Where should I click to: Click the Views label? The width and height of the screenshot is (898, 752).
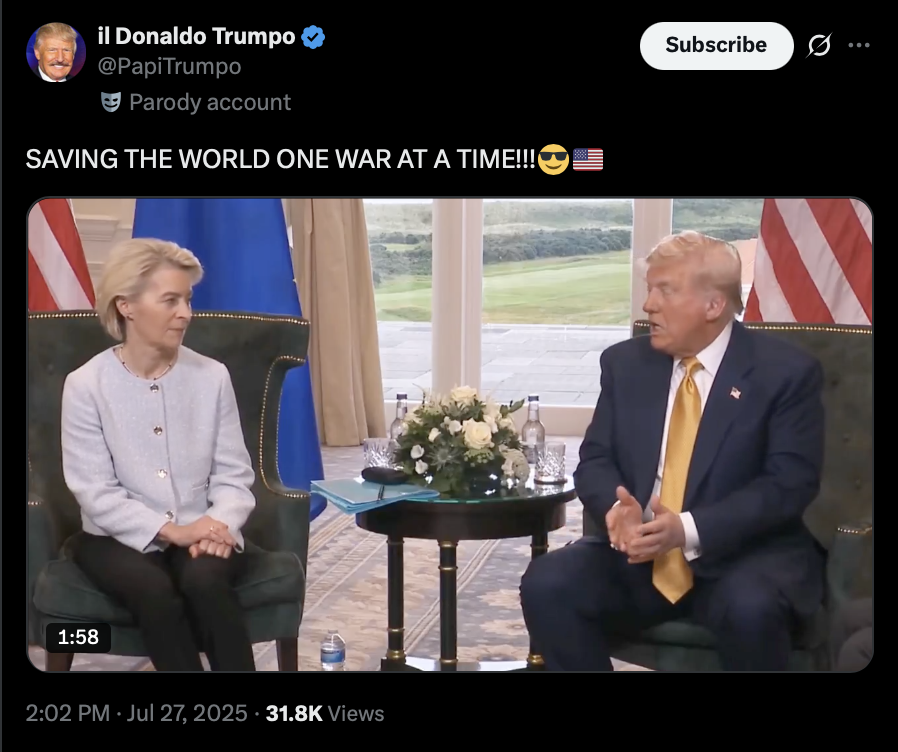356,714
